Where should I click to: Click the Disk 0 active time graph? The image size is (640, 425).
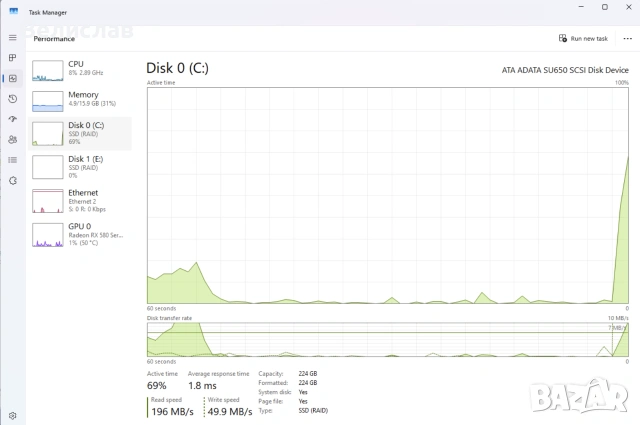click(388, 196)
